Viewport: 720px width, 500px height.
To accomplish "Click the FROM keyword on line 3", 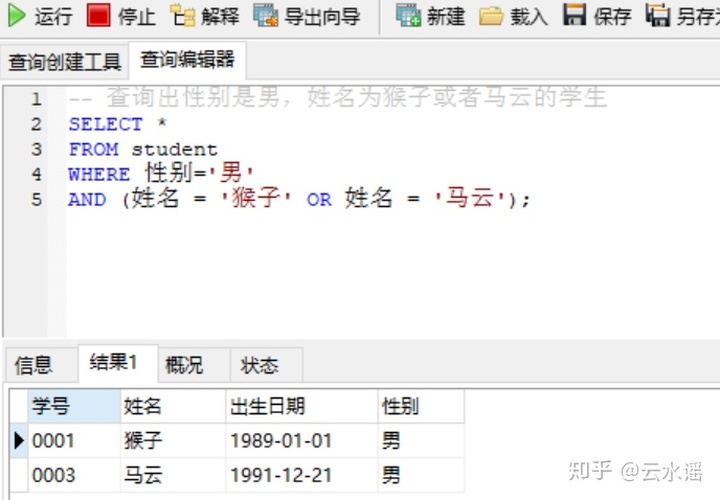I will coord(94,150).
